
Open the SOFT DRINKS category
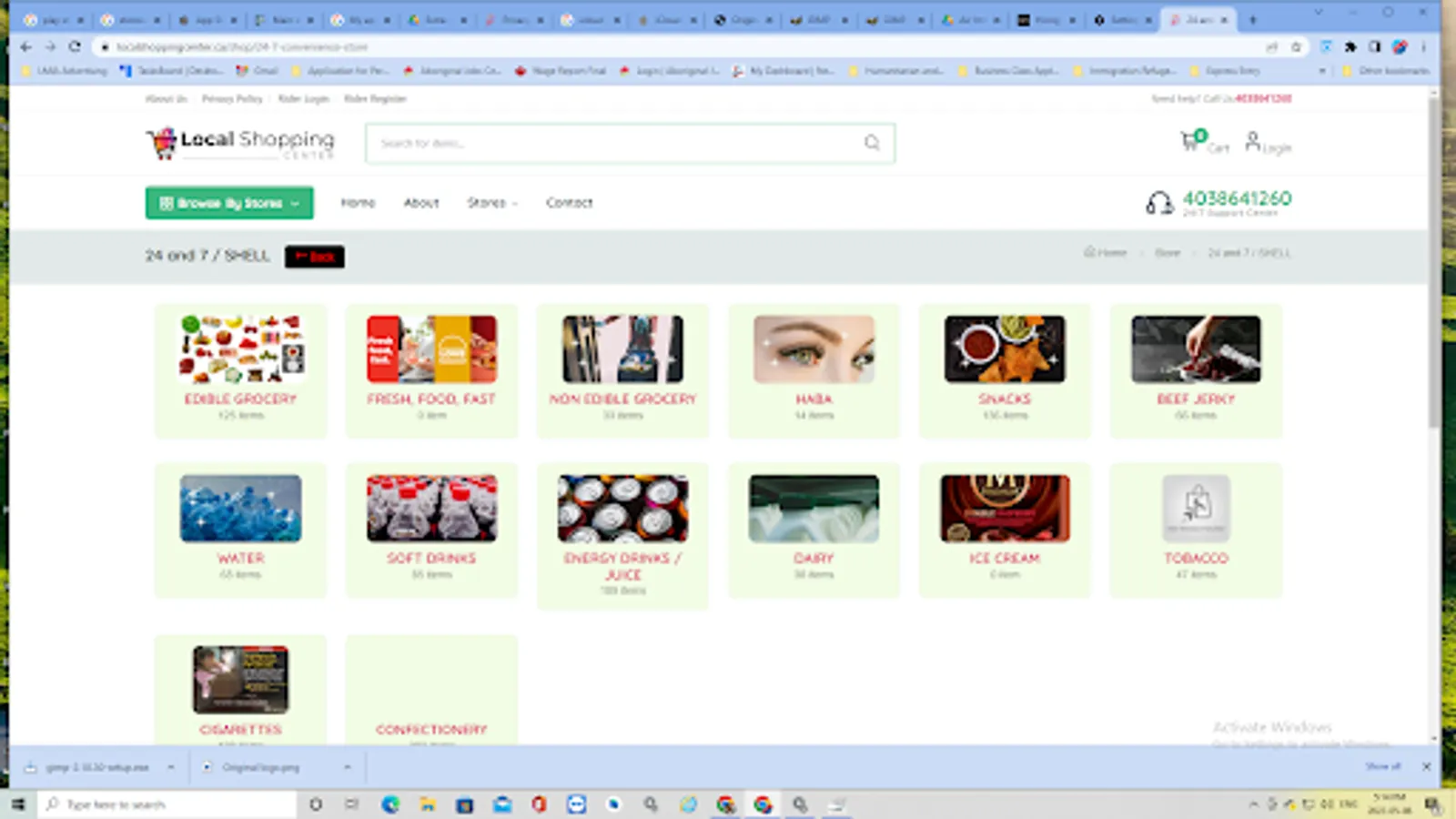[431, 531]
